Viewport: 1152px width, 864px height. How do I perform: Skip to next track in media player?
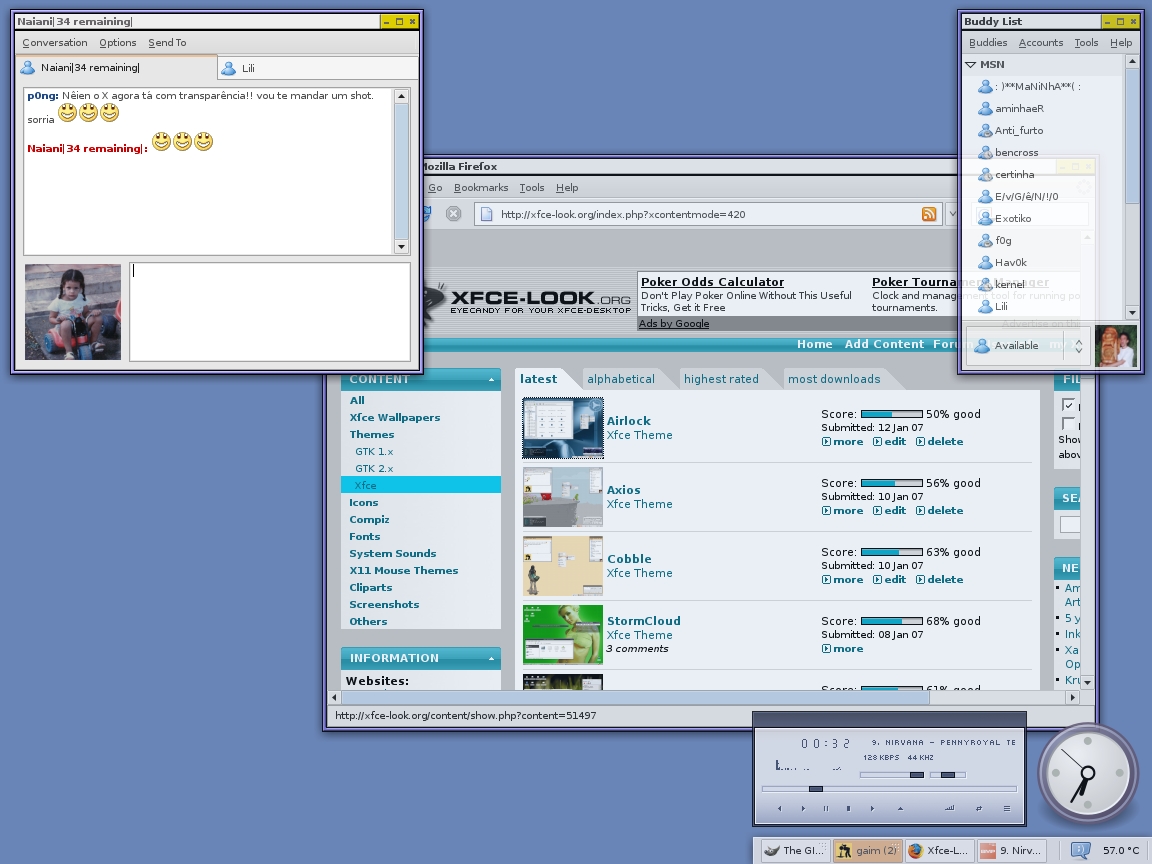872,808
